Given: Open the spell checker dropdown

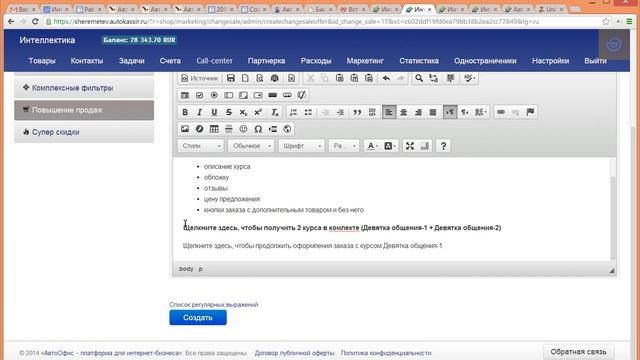Looking at the screenshot, I should click(x=469, y=78).
